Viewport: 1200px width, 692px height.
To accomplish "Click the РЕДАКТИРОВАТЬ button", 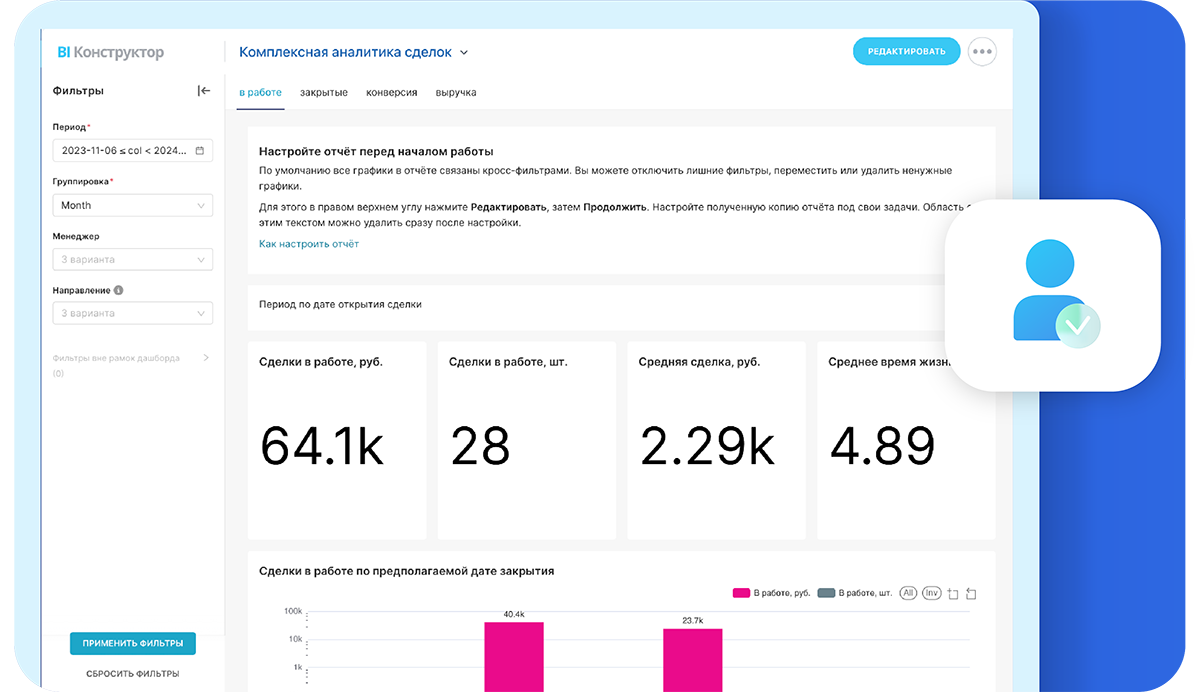I will click(906, 51).
